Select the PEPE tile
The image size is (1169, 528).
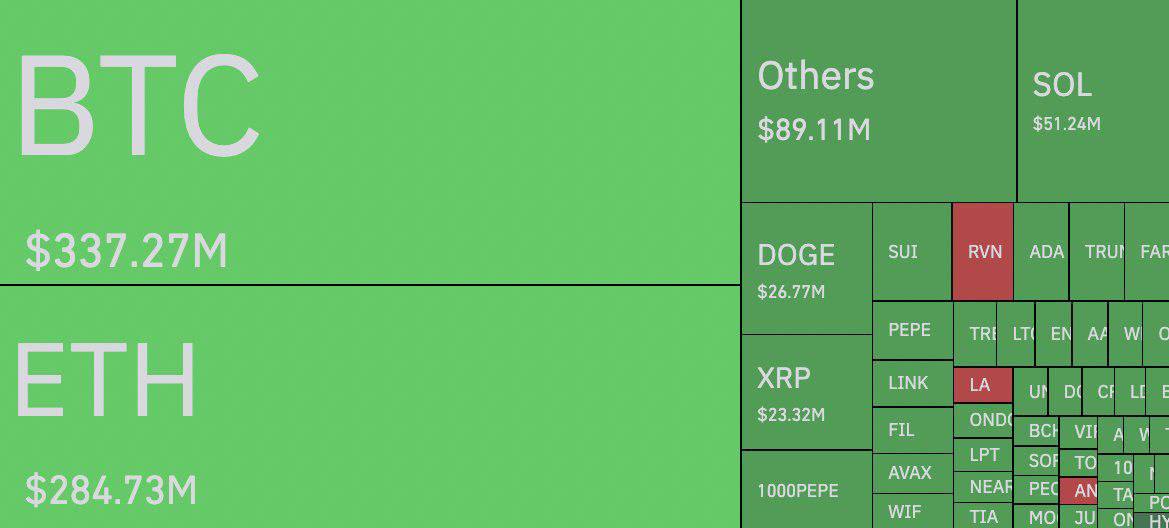pyautogui.click(x=913, y=330)
